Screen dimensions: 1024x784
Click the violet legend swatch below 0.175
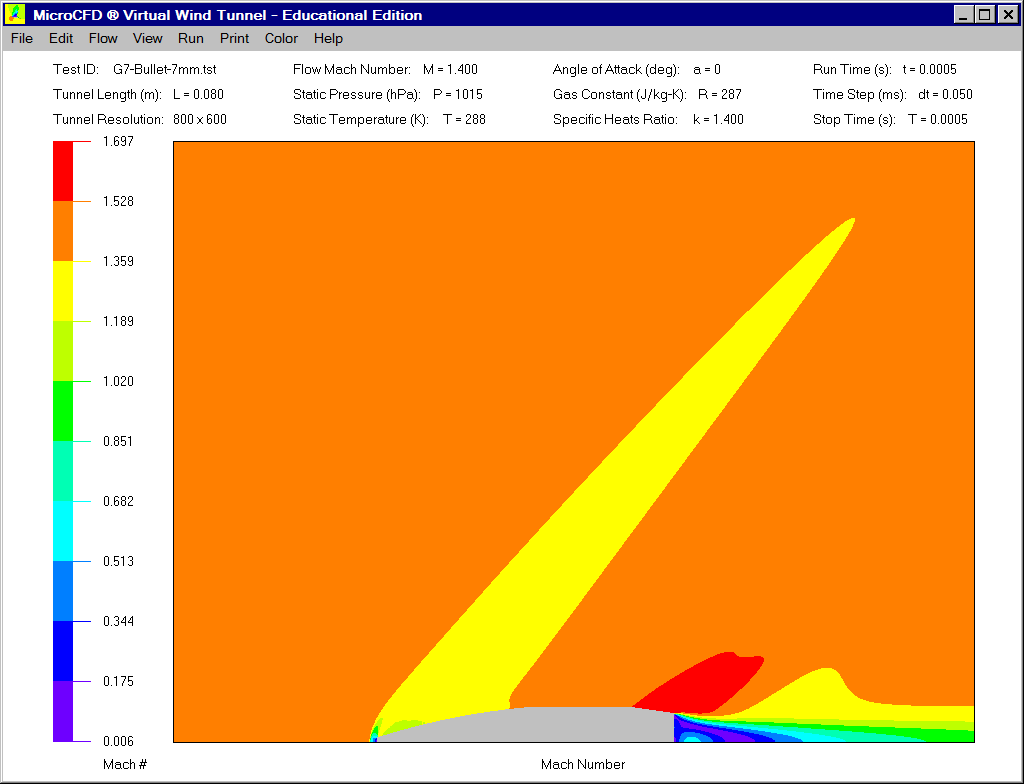(x=63, y=711)
